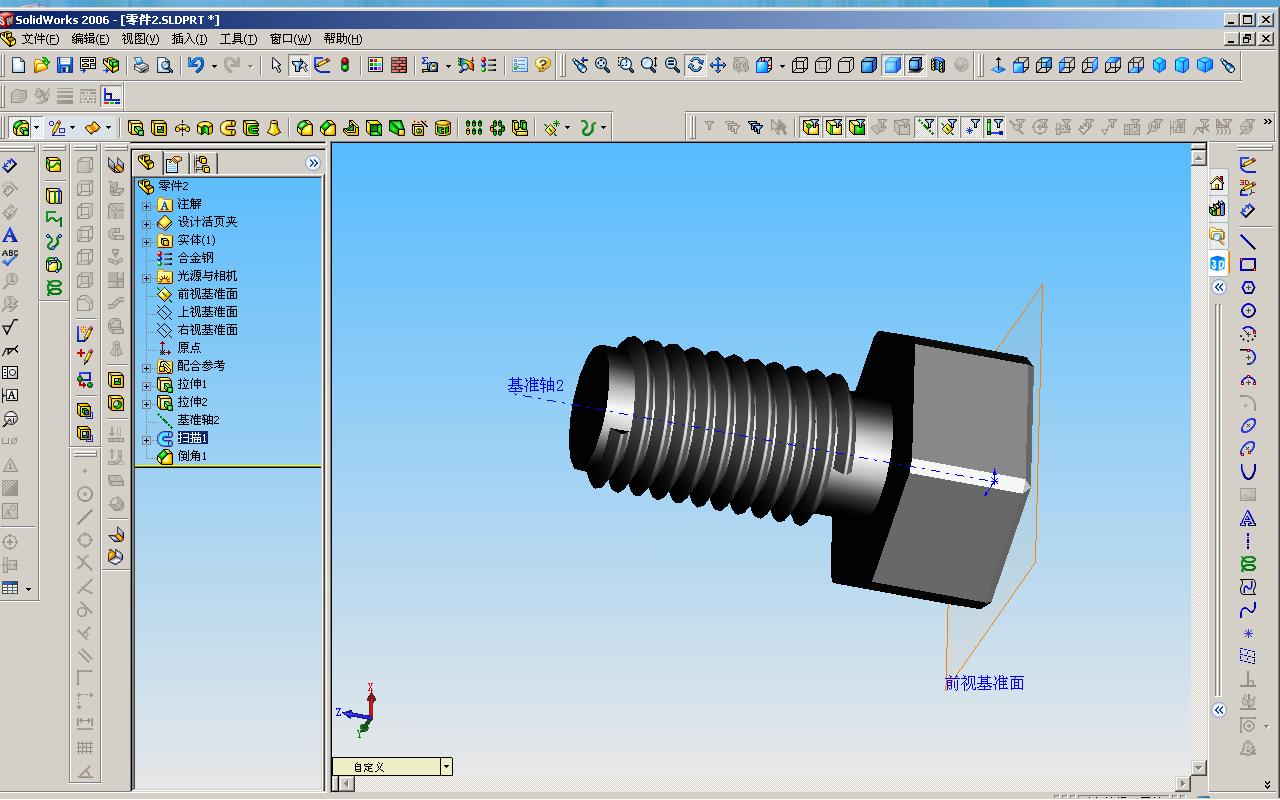The height and width of the screenshot is (800, 1280).
Task: Click the Edit Color swatch icon
Action: 375,65
